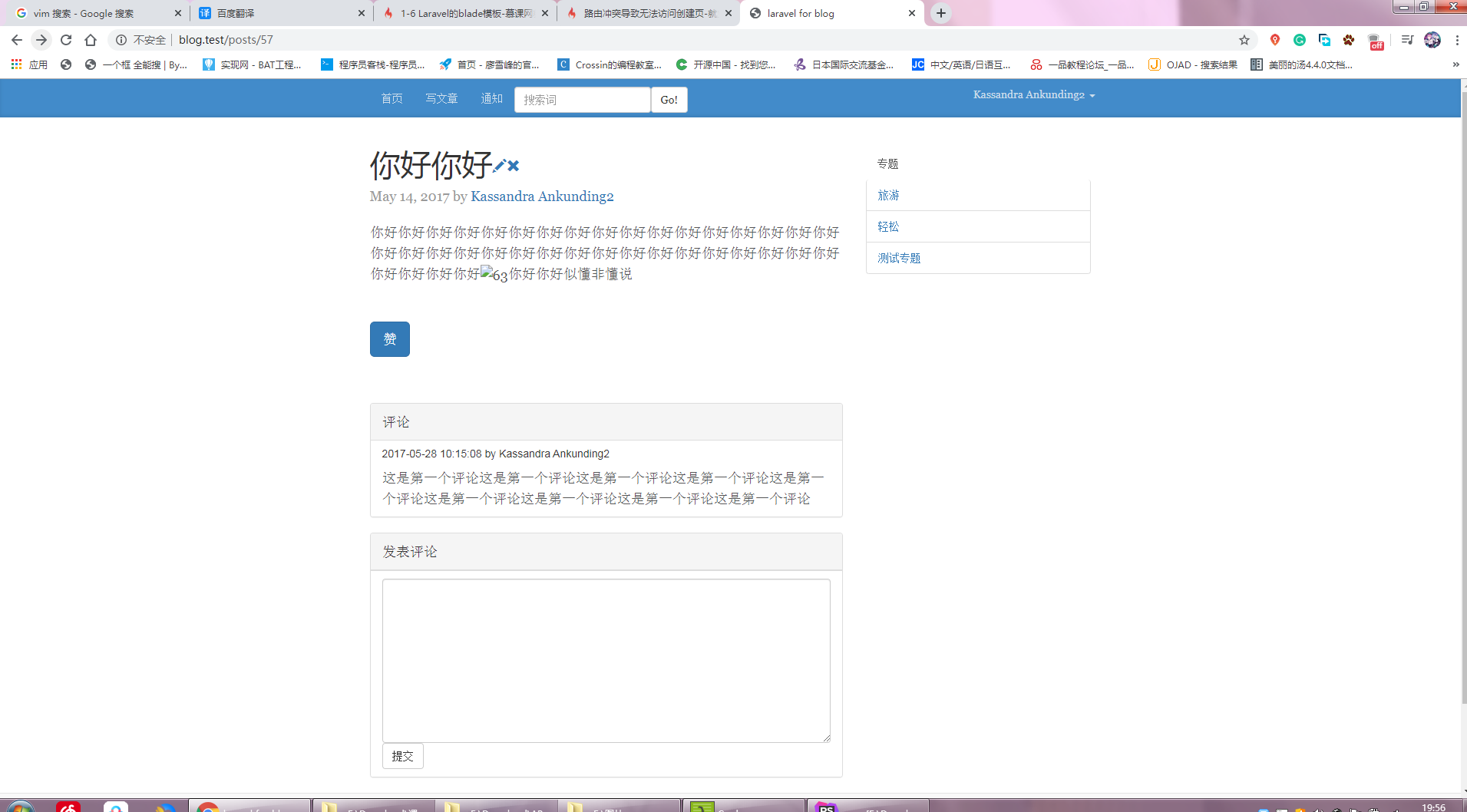
Task: Open the media playlist control icon
Action: 1407,40
